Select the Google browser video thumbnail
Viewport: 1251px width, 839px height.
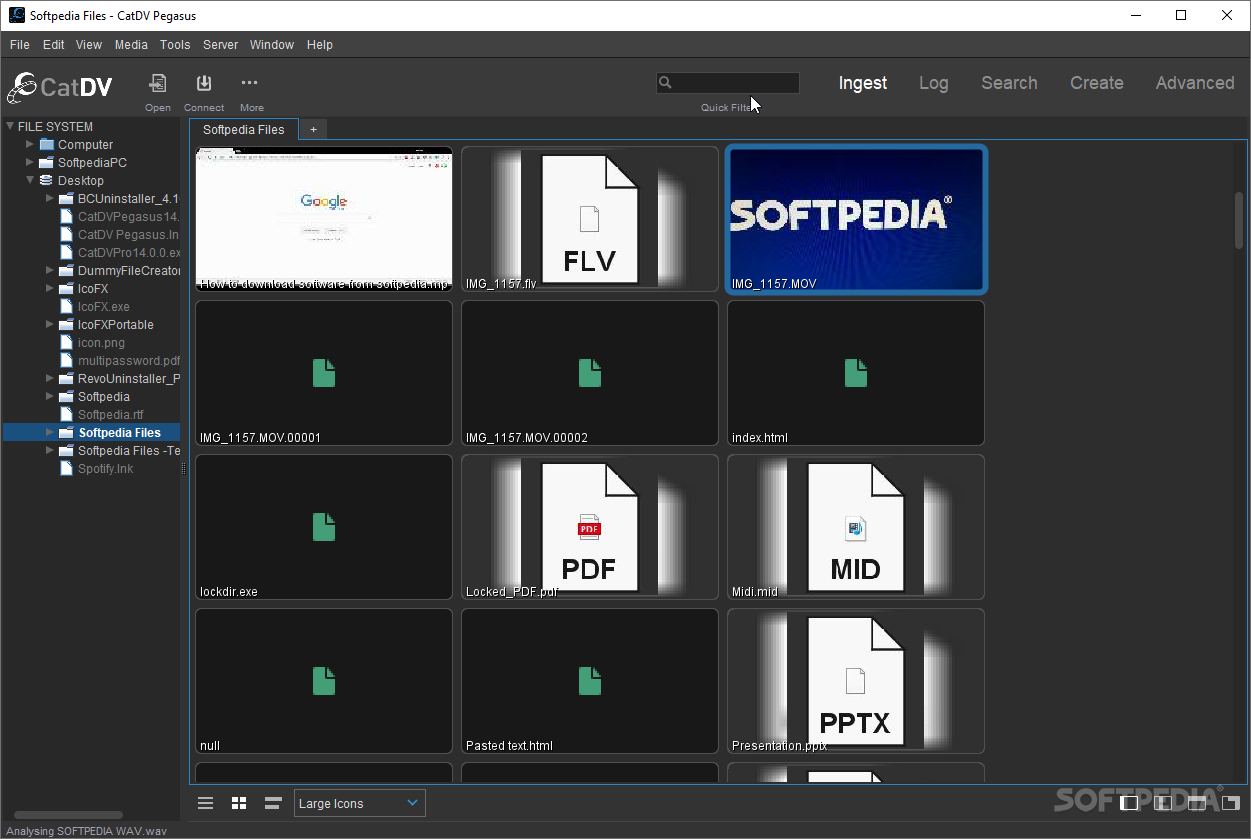point(324,219)
